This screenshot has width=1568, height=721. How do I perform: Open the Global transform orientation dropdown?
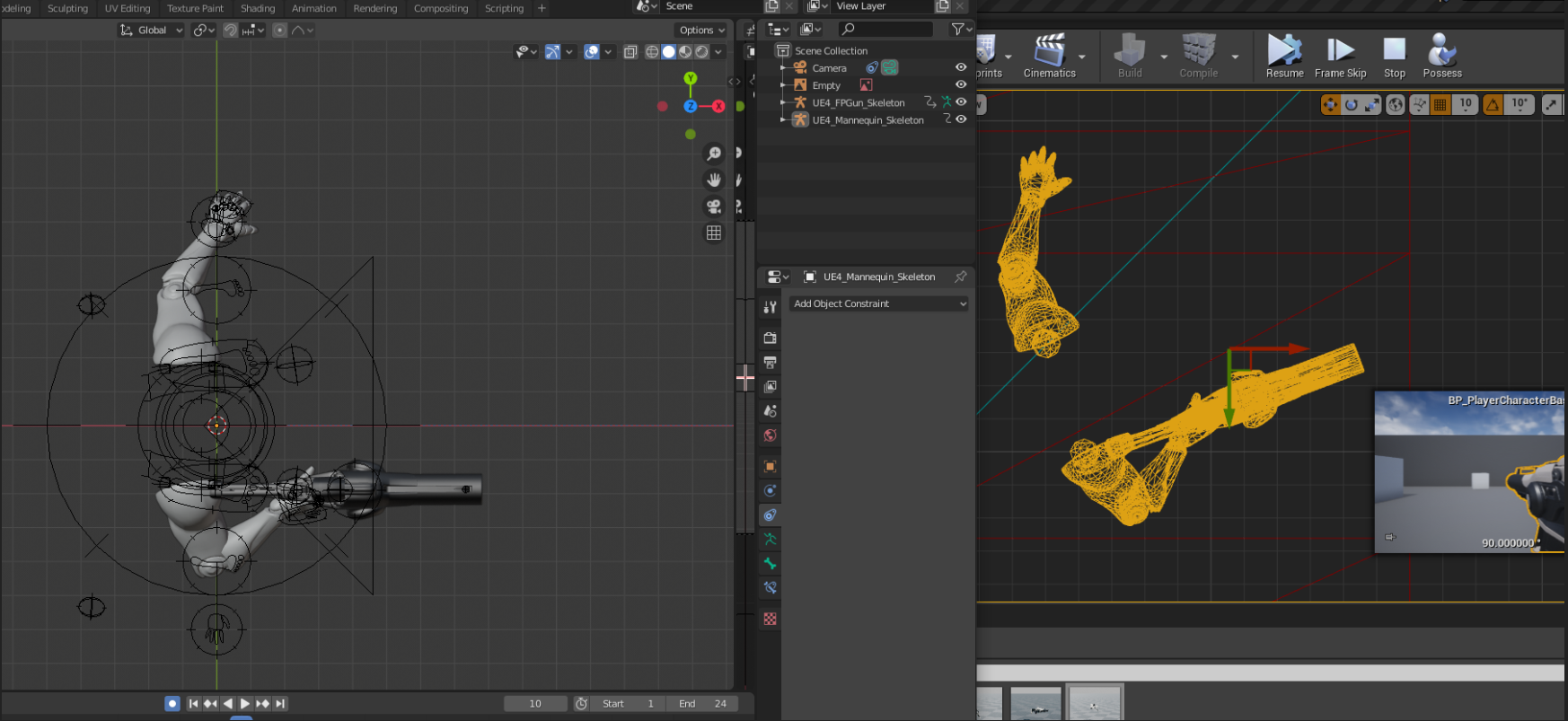point(151,31)
